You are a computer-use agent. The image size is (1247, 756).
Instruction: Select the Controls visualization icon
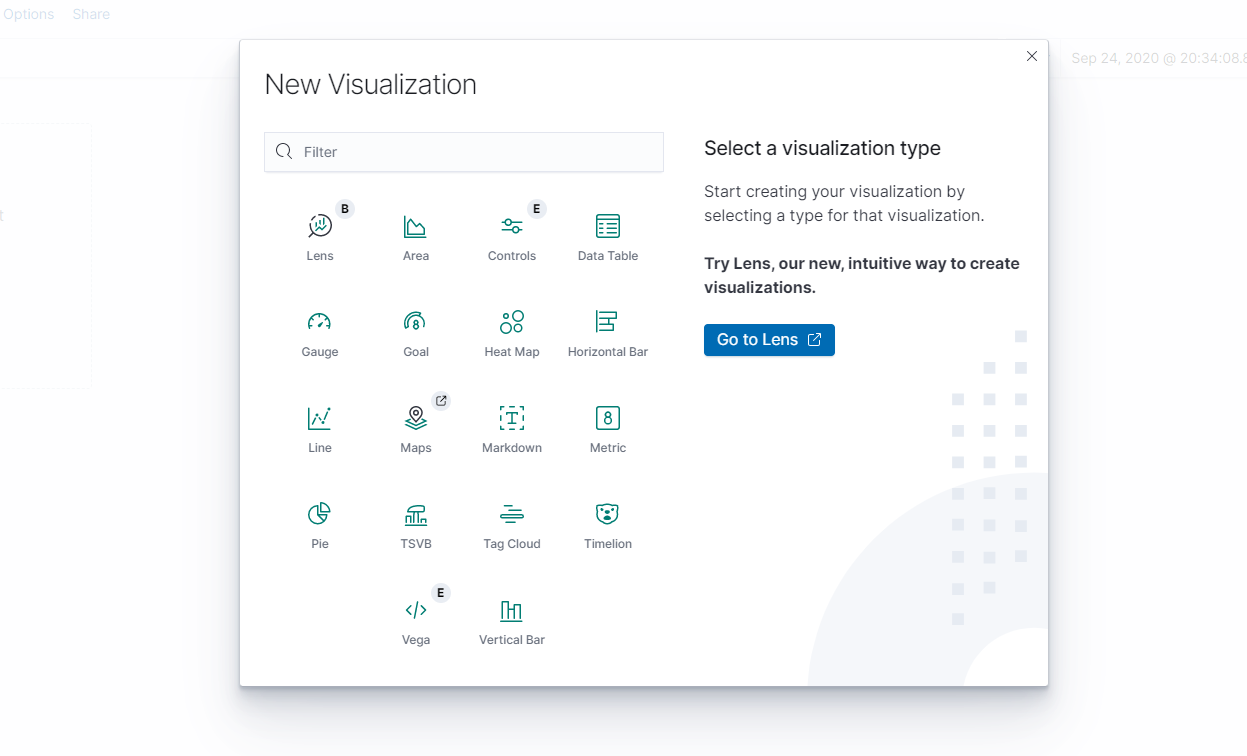(x=511, y=226)
